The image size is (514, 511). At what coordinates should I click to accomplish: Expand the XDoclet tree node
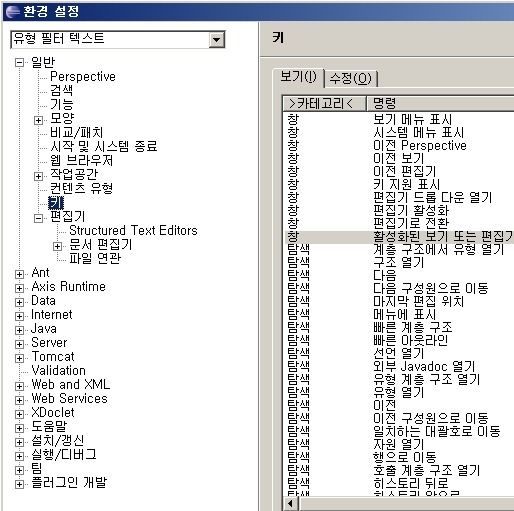(x=20, y=414)
